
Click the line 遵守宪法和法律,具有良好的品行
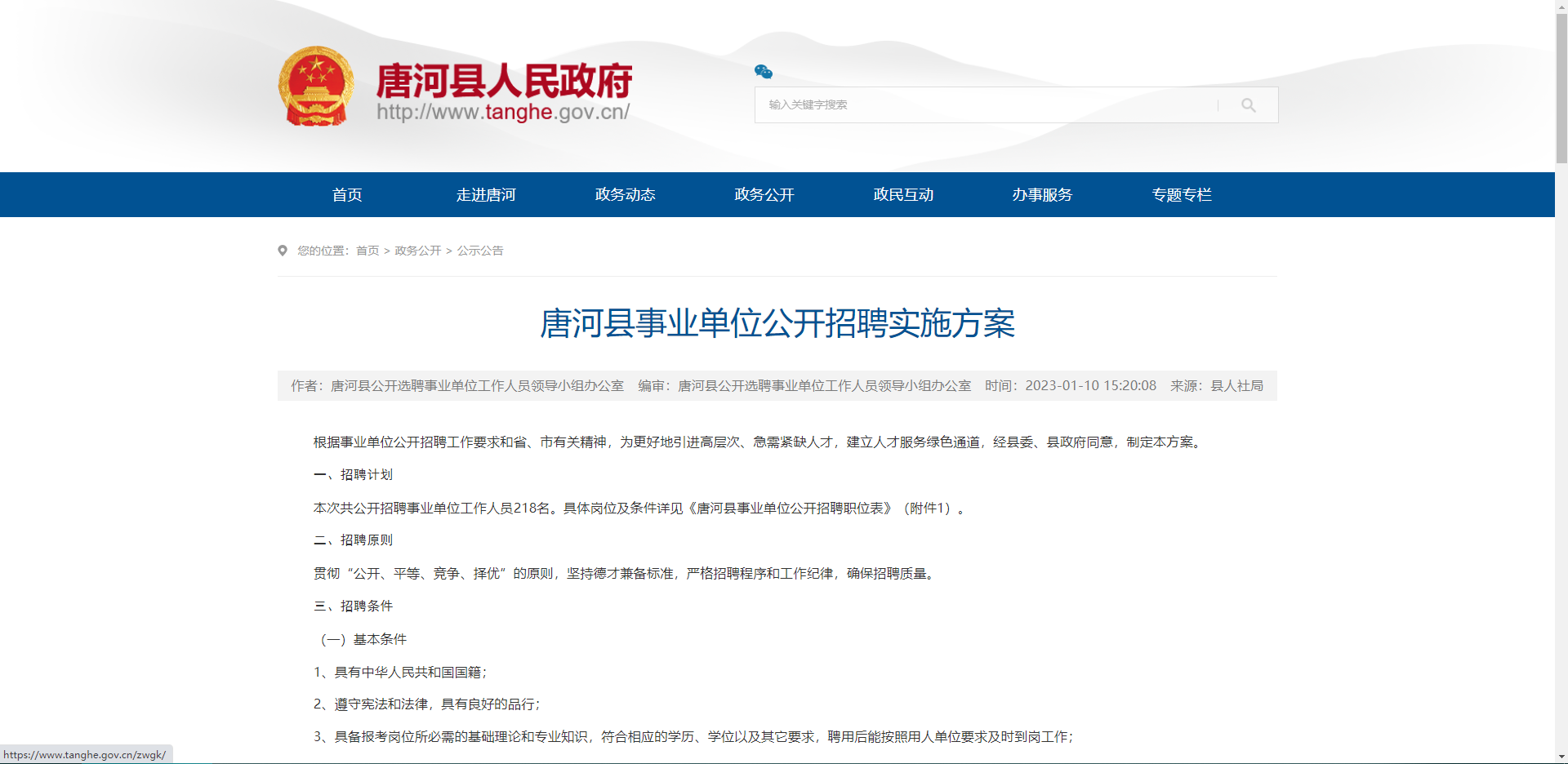coord(427,704)
